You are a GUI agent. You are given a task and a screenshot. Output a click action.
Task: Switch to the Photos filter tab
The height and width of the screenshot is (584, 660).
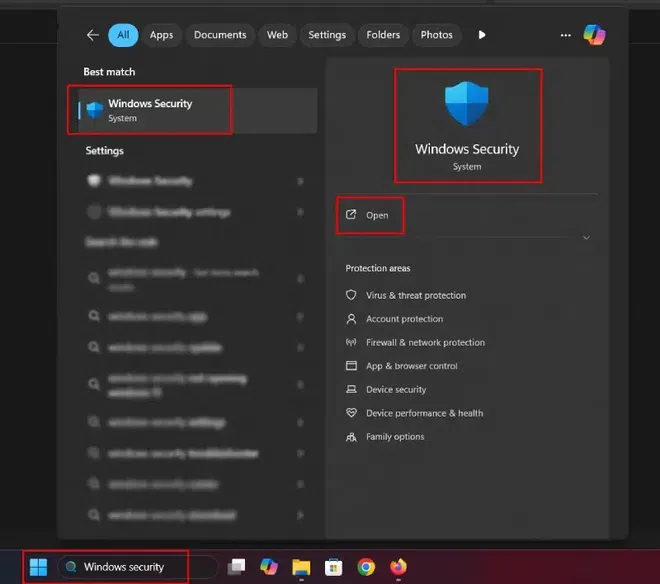click(x=436, y=35)
